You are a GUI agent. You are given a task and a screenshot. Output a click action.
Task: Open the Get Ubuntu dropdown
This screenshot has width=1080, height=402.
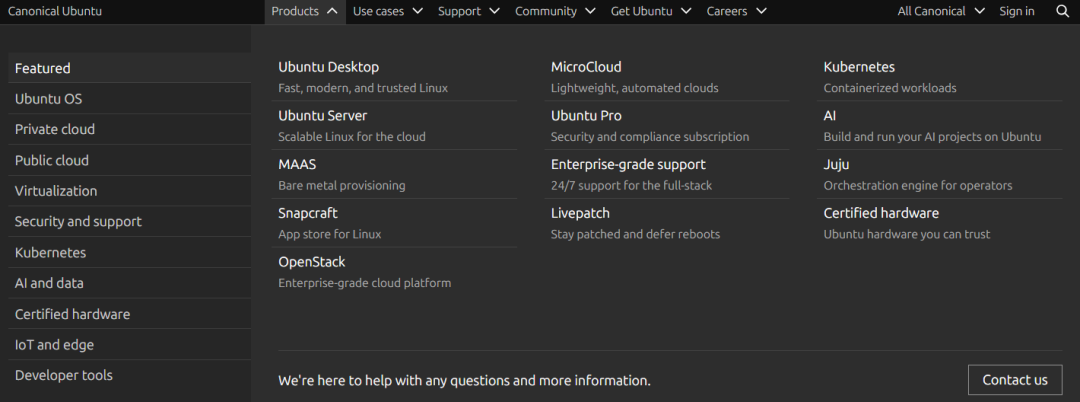(x=651, y=12)
